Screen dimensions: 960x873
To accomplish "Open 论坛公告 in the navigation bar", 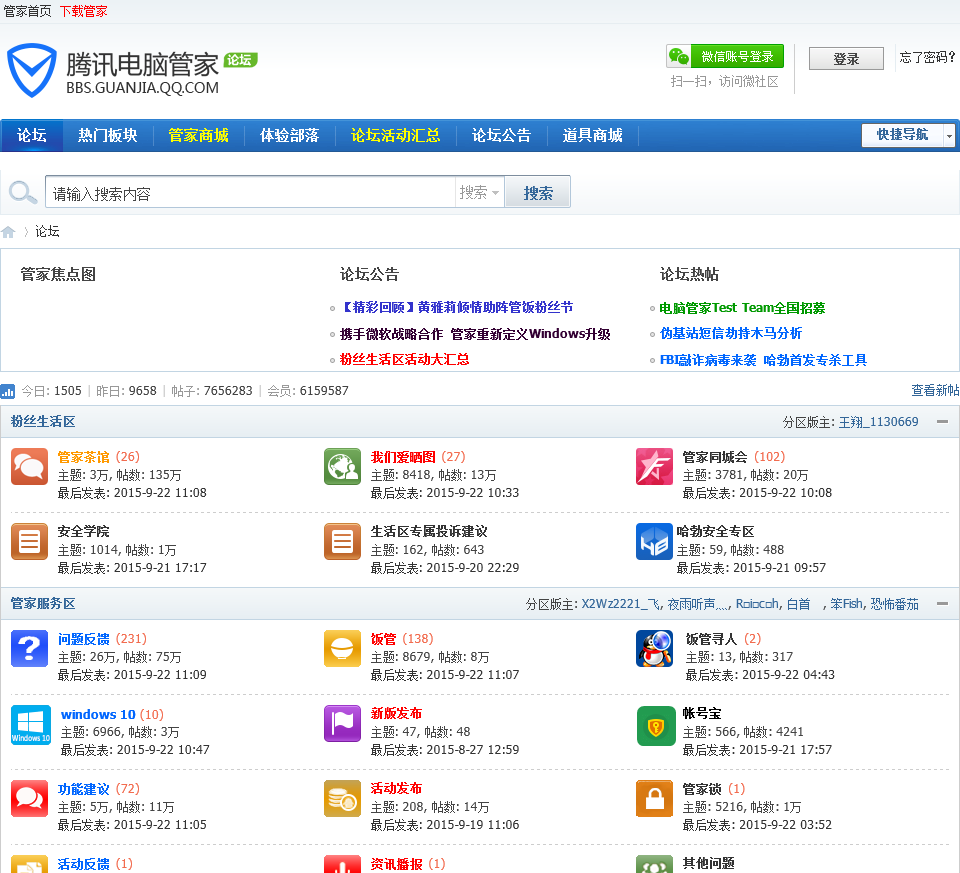I will tap(501, 135).
